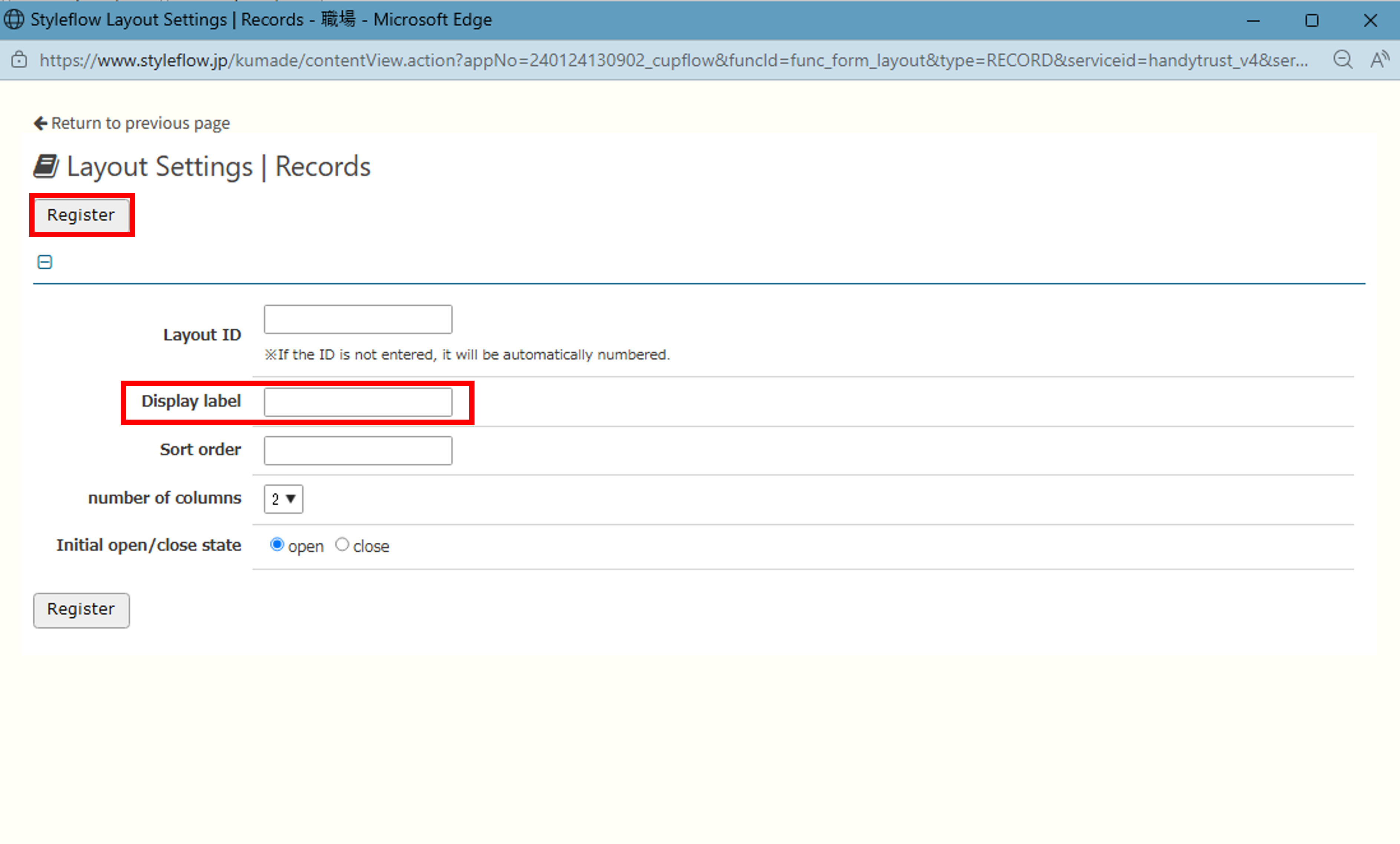The width and height of the screenshot is (1400, 844).
Task: Minimize the Edge window
Action: [1253, 20]
